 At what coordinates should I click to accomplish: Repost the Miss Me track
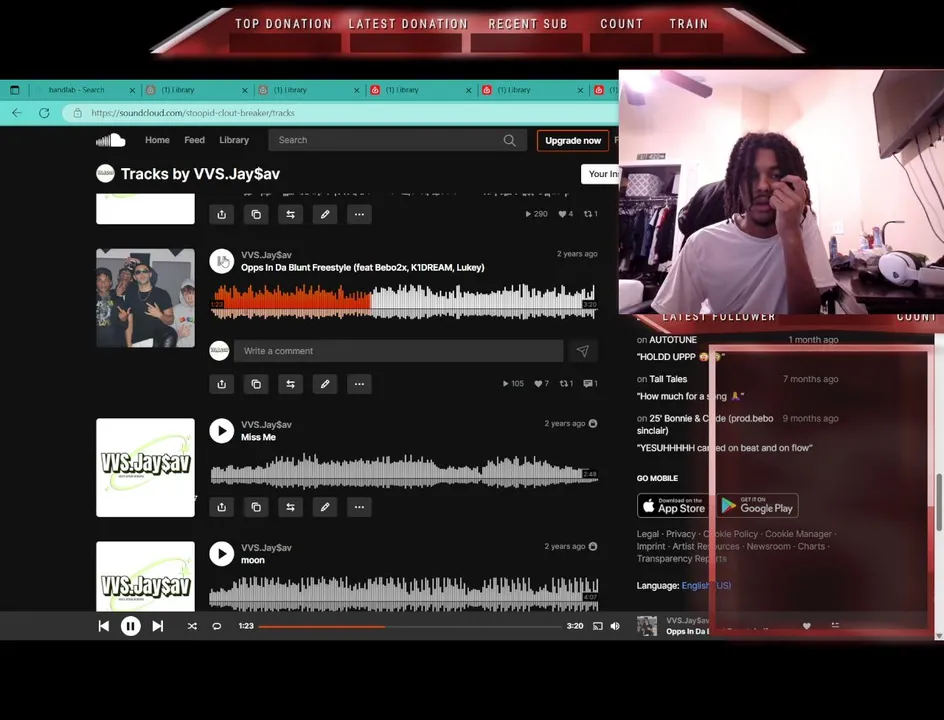coord(290,507)
